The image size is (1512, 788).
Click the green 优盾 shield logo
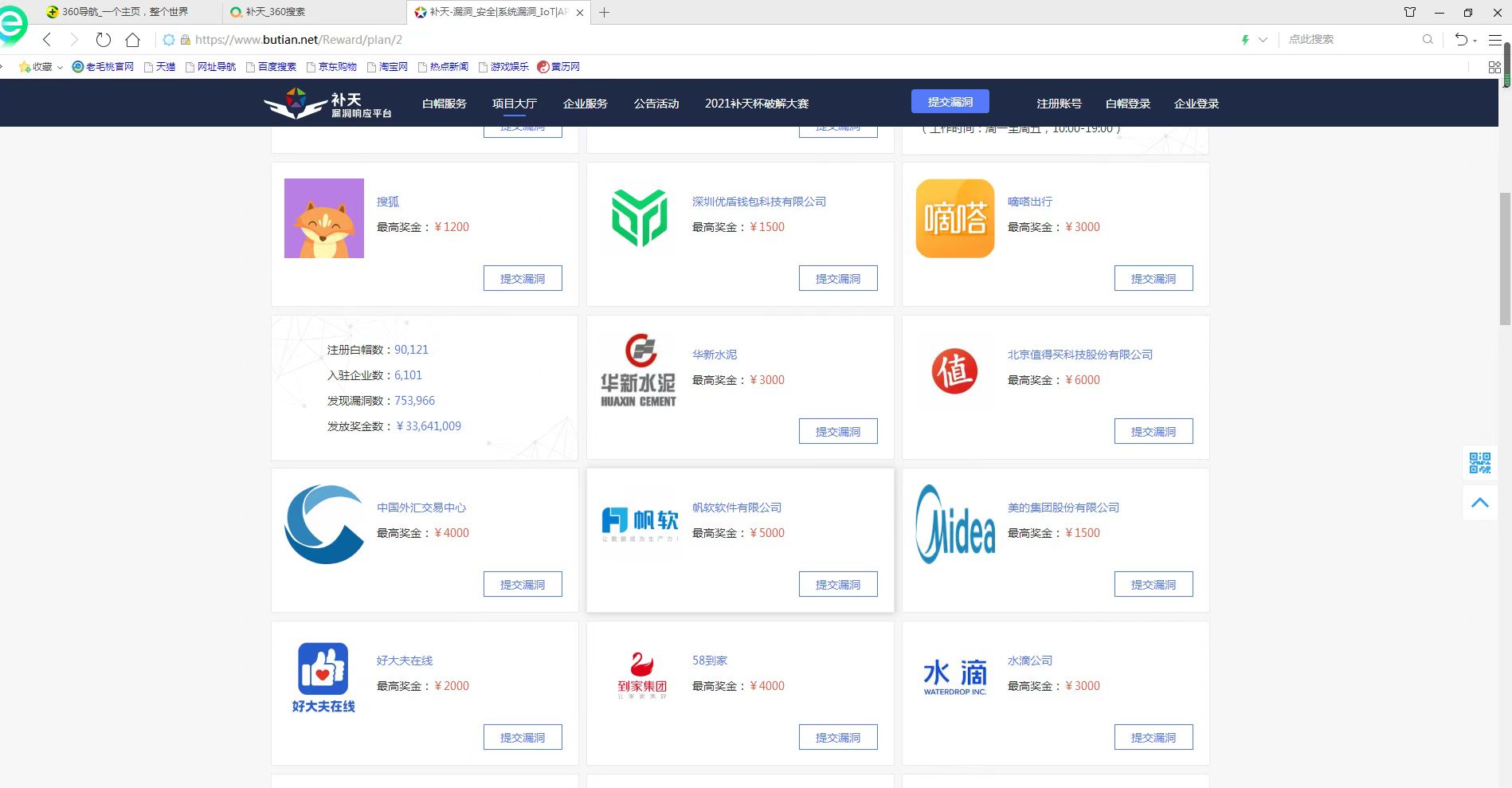639,218
